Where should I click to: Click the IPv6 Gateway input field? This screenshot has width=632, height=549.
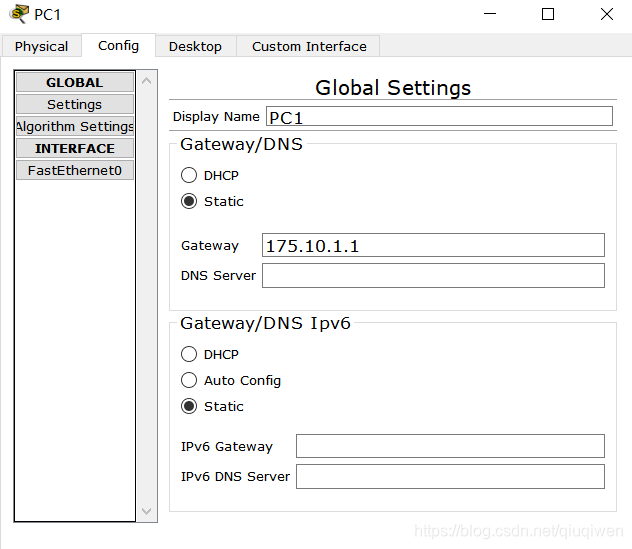[x=450, y=446]
